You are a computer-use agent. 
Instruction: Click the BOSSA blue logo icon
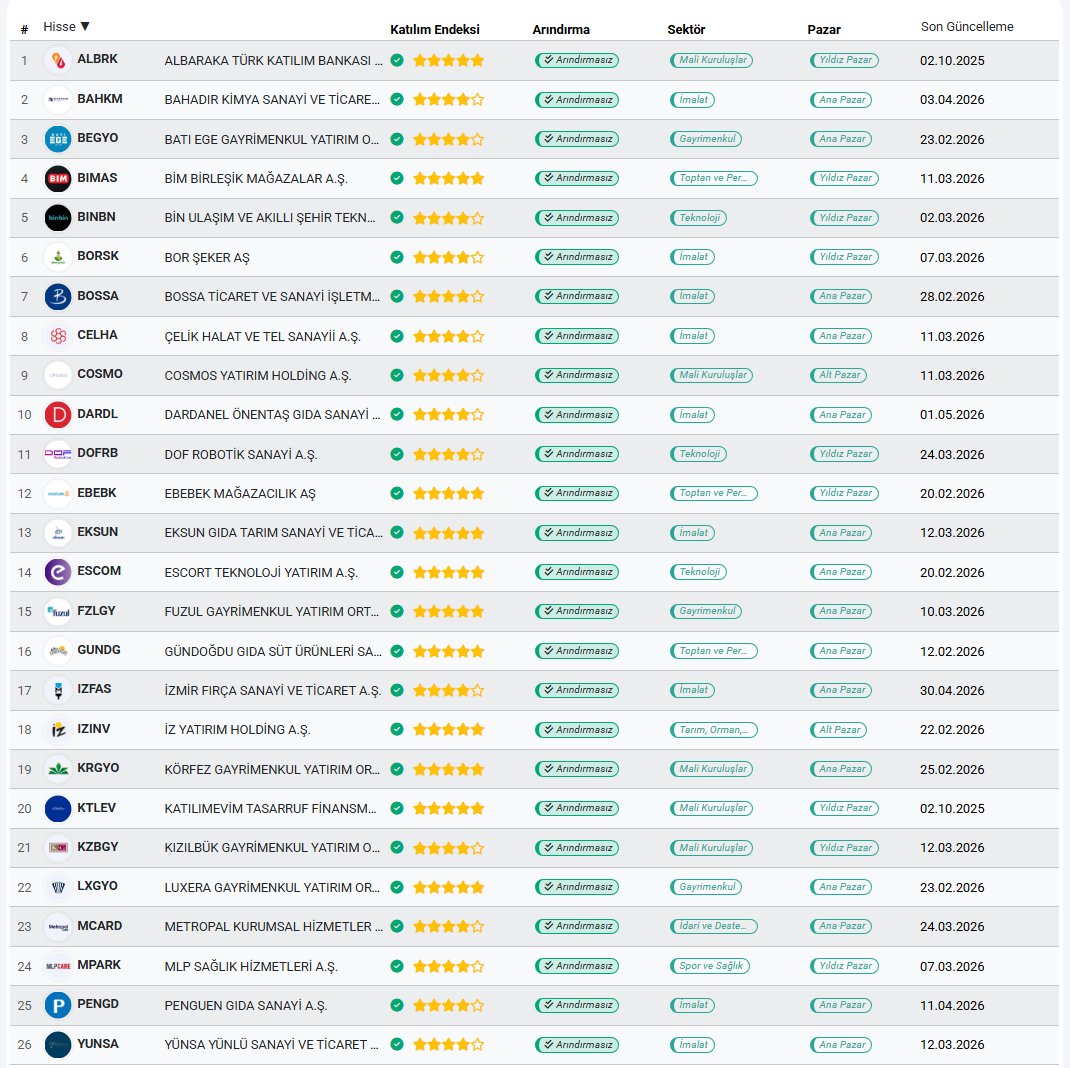click(x=58, y=297)
